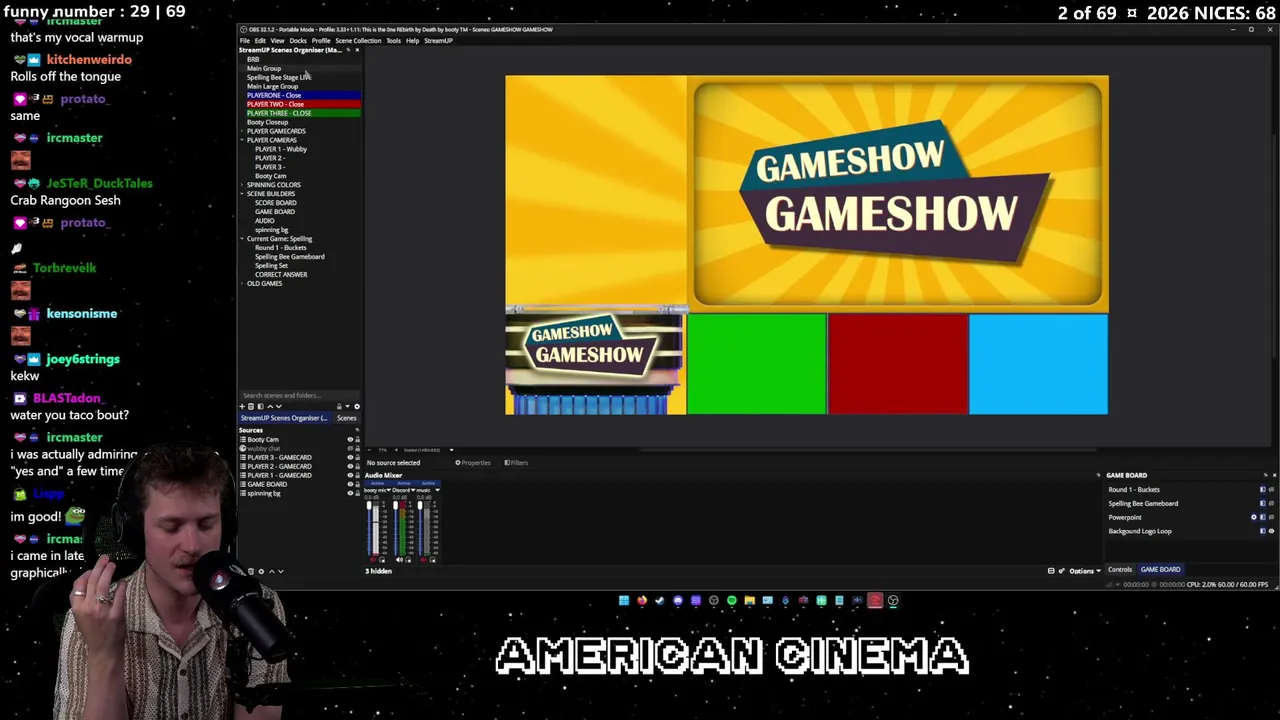This screenshot has height=720, width=1280.
Task: Unmute the music audio channel
Action: pos(424,560)
